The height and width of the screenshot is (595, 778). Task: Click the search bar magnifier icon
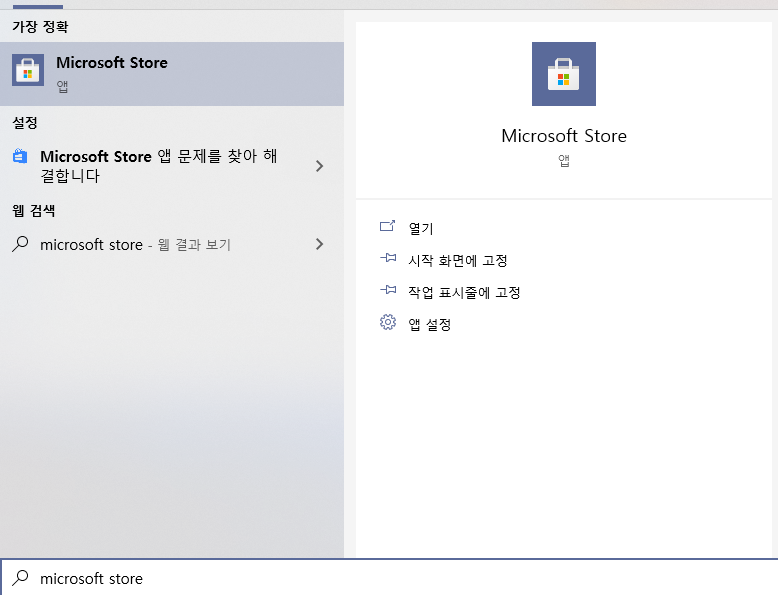pos(20,578)
